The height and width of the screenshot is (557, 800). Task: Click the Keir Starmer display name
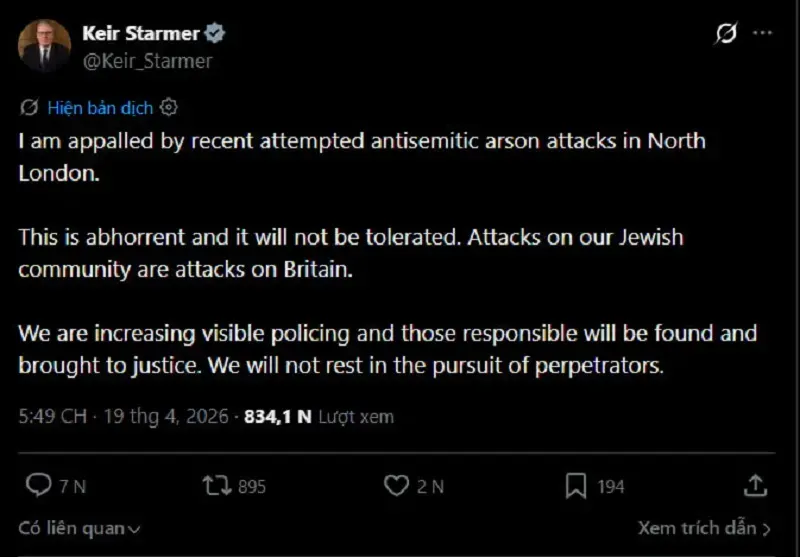click(141, 33)
